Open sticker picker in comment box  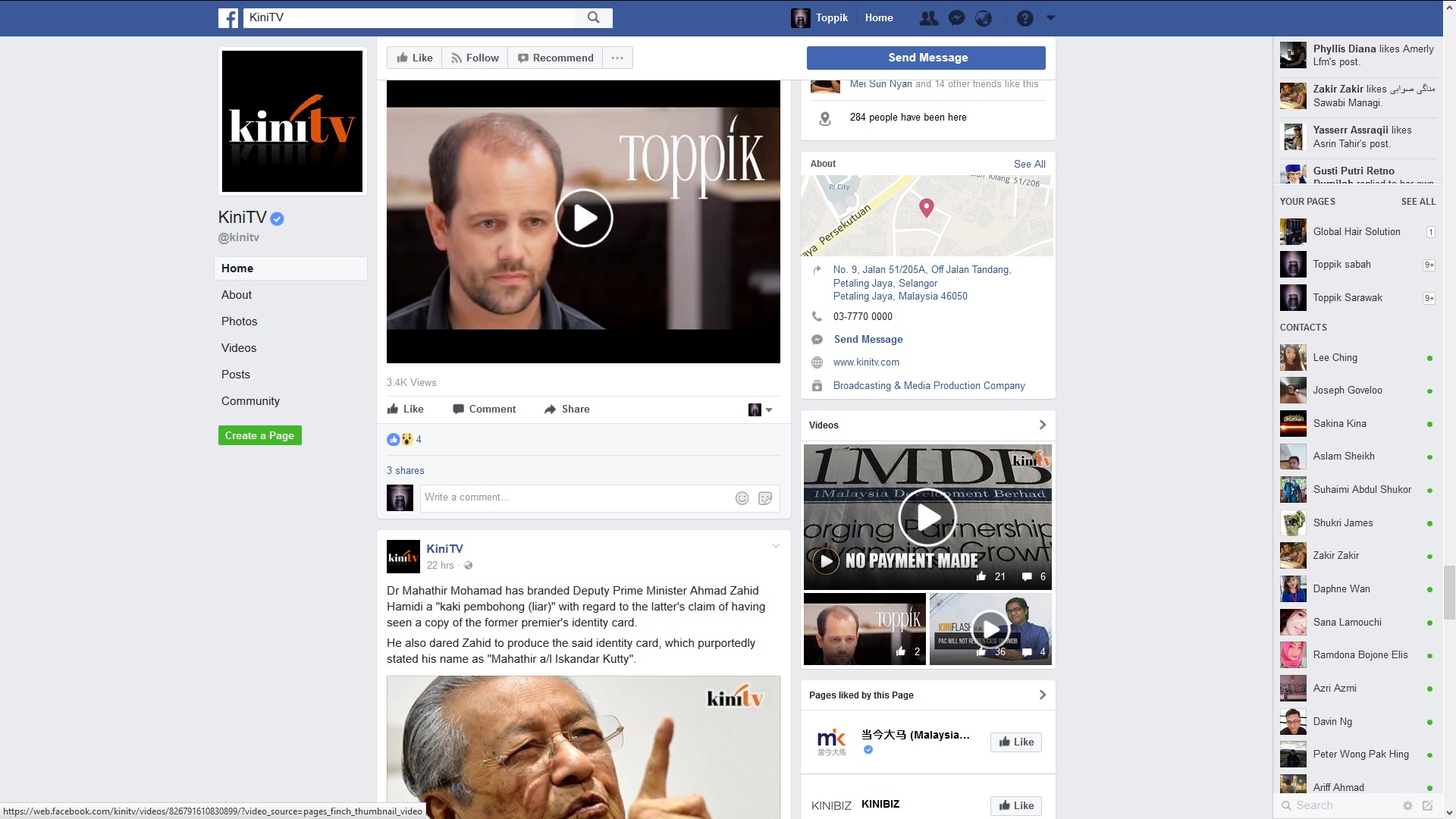pos(765,497)
